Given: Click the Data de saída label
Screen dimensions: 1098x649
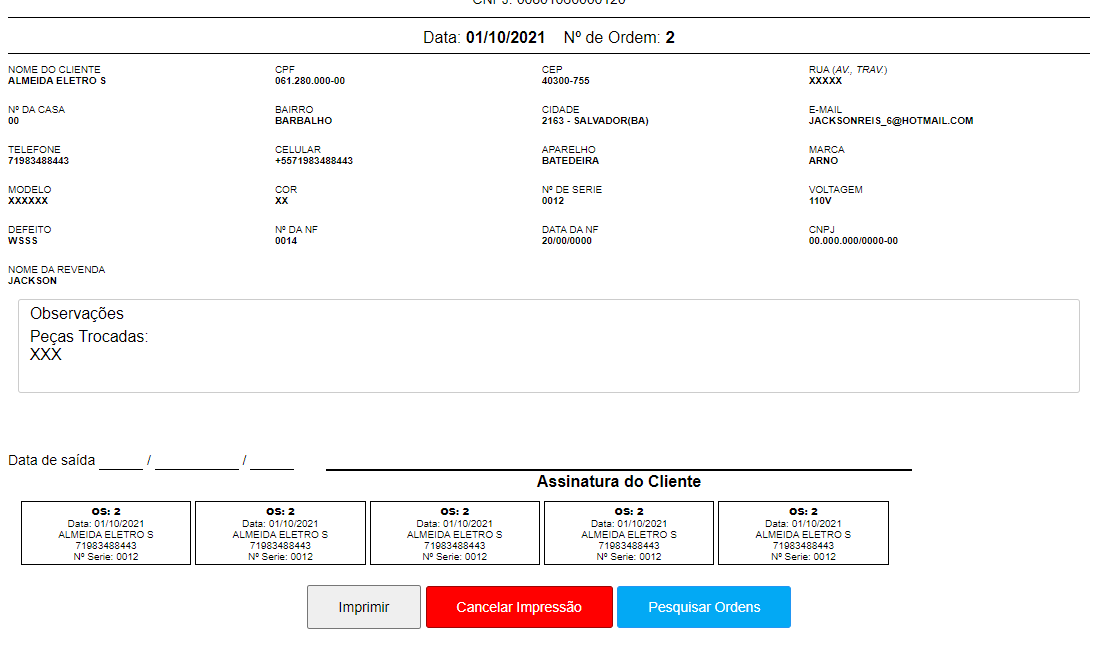Looking at the screenshot, I should tap(52, 461).
